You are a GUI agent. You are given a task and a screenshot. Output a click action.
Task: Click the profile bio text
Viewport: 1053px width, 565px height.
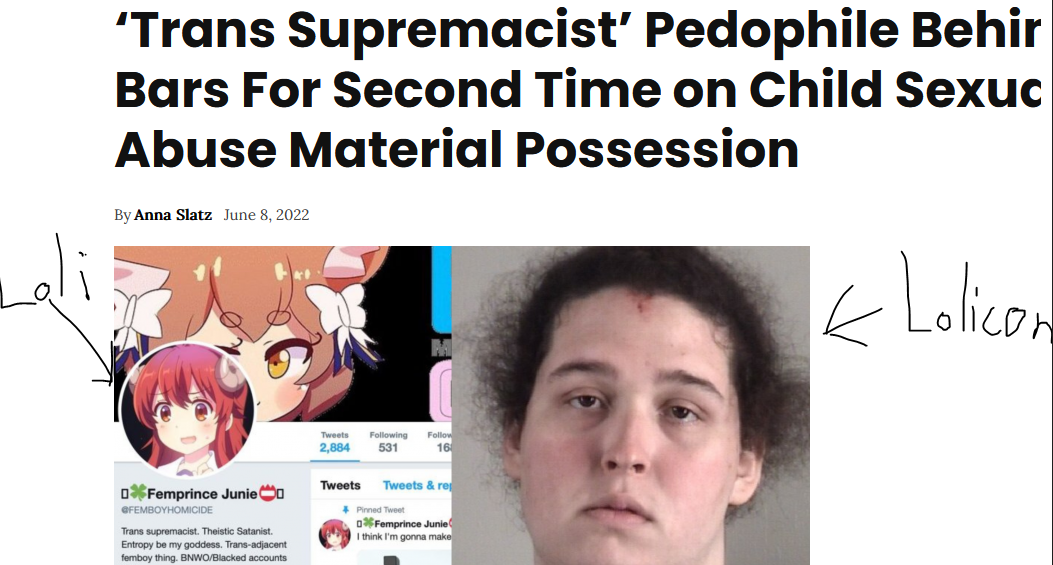[x=204, y=544]
